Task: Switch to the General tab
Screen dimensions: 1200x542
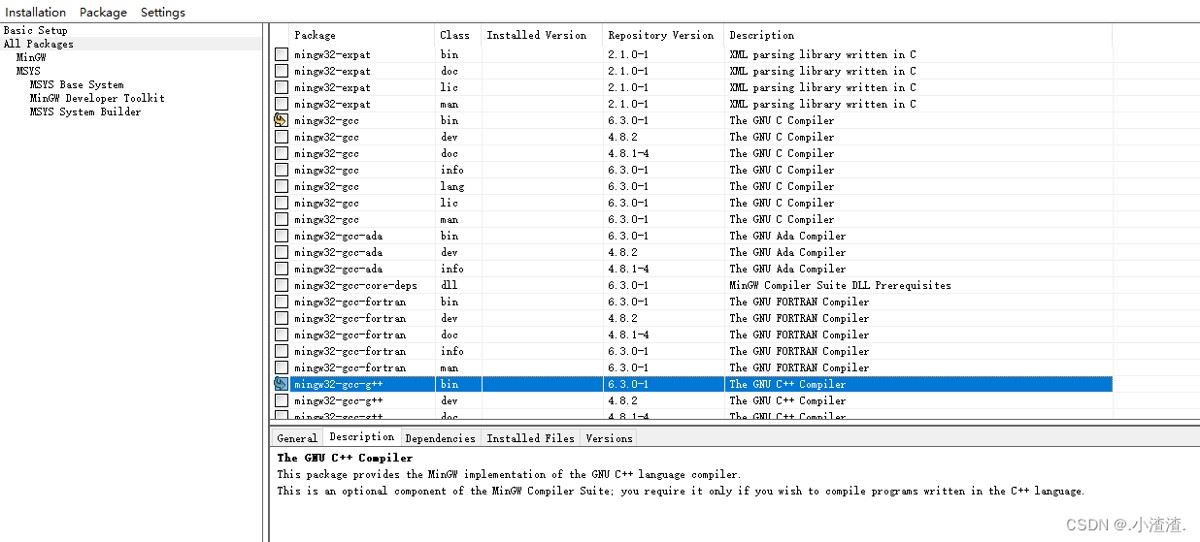Action: 297,438
